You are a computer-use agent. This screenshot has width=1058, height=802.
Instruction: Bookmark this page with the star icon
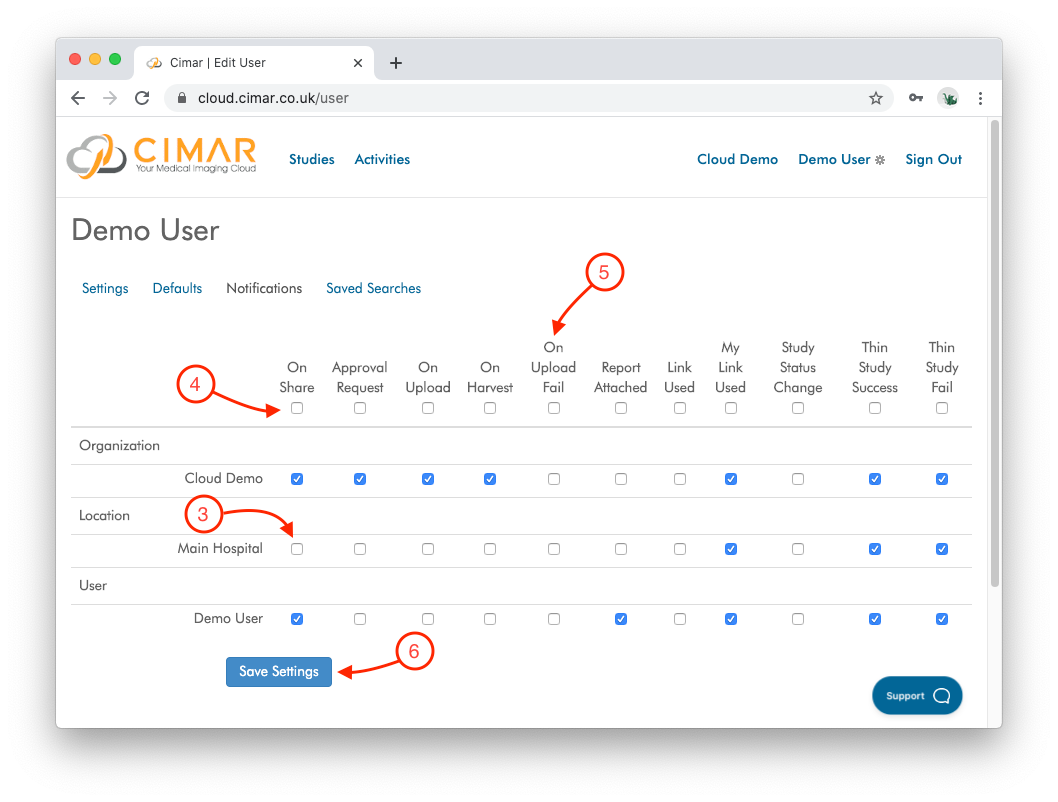876,98
